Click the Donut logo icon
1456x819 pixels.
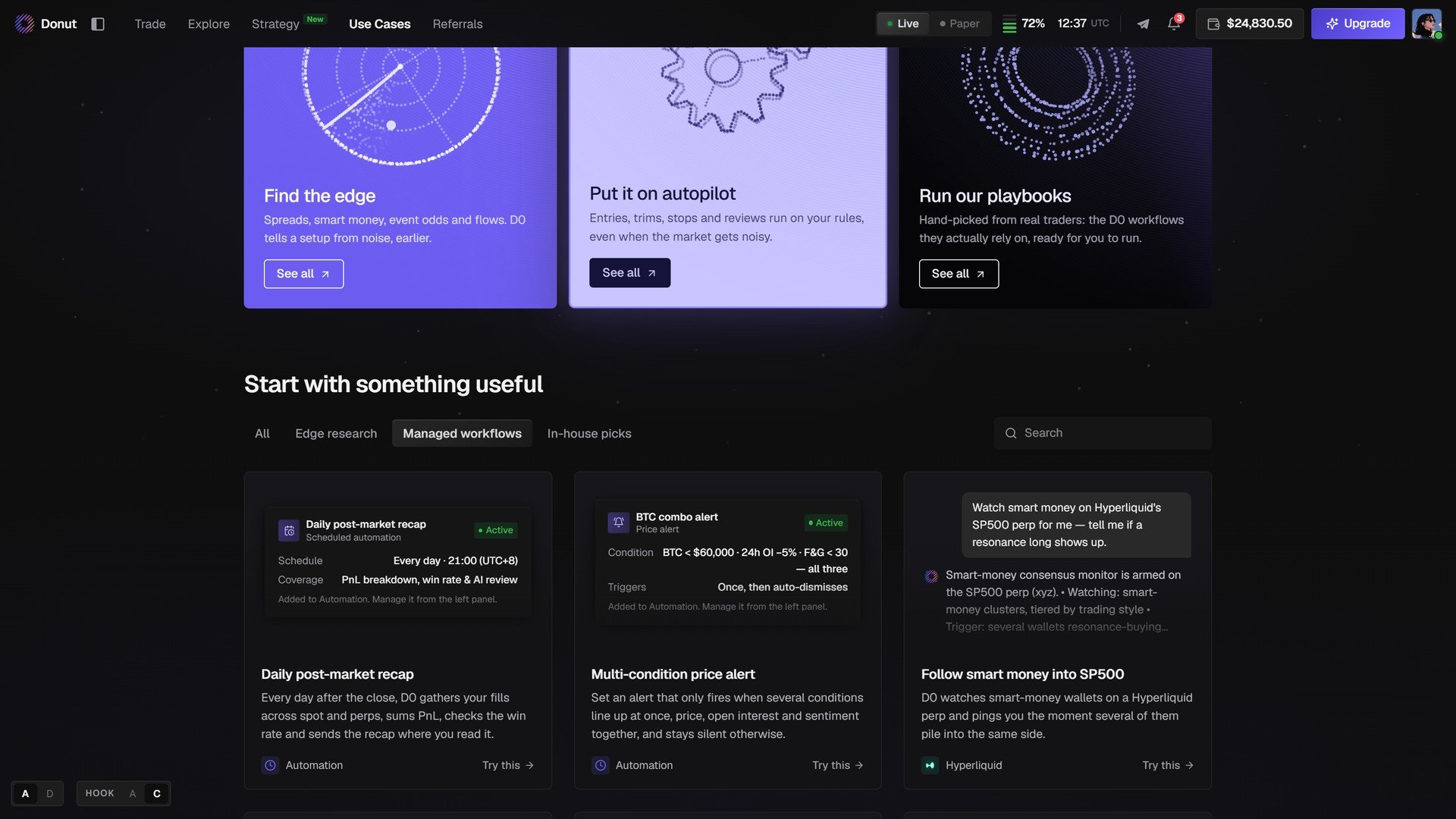(24, 24)
